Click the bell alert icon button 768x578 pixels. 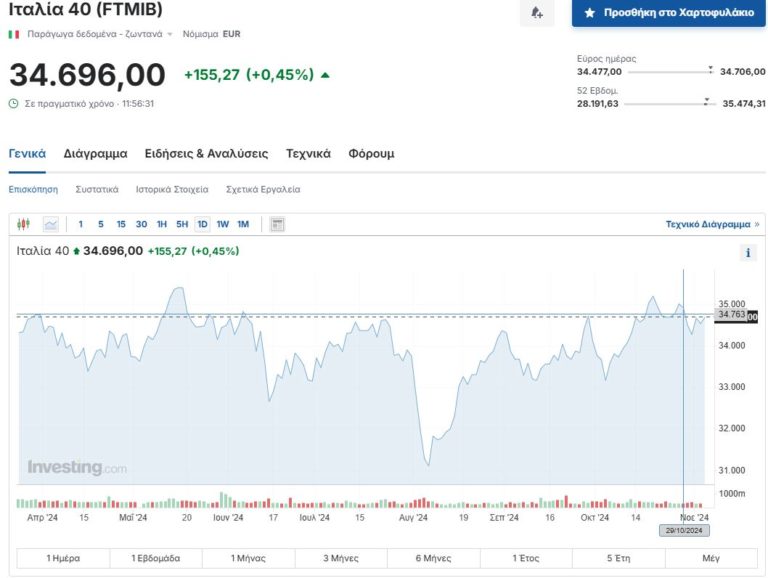(x=537, y=13)
